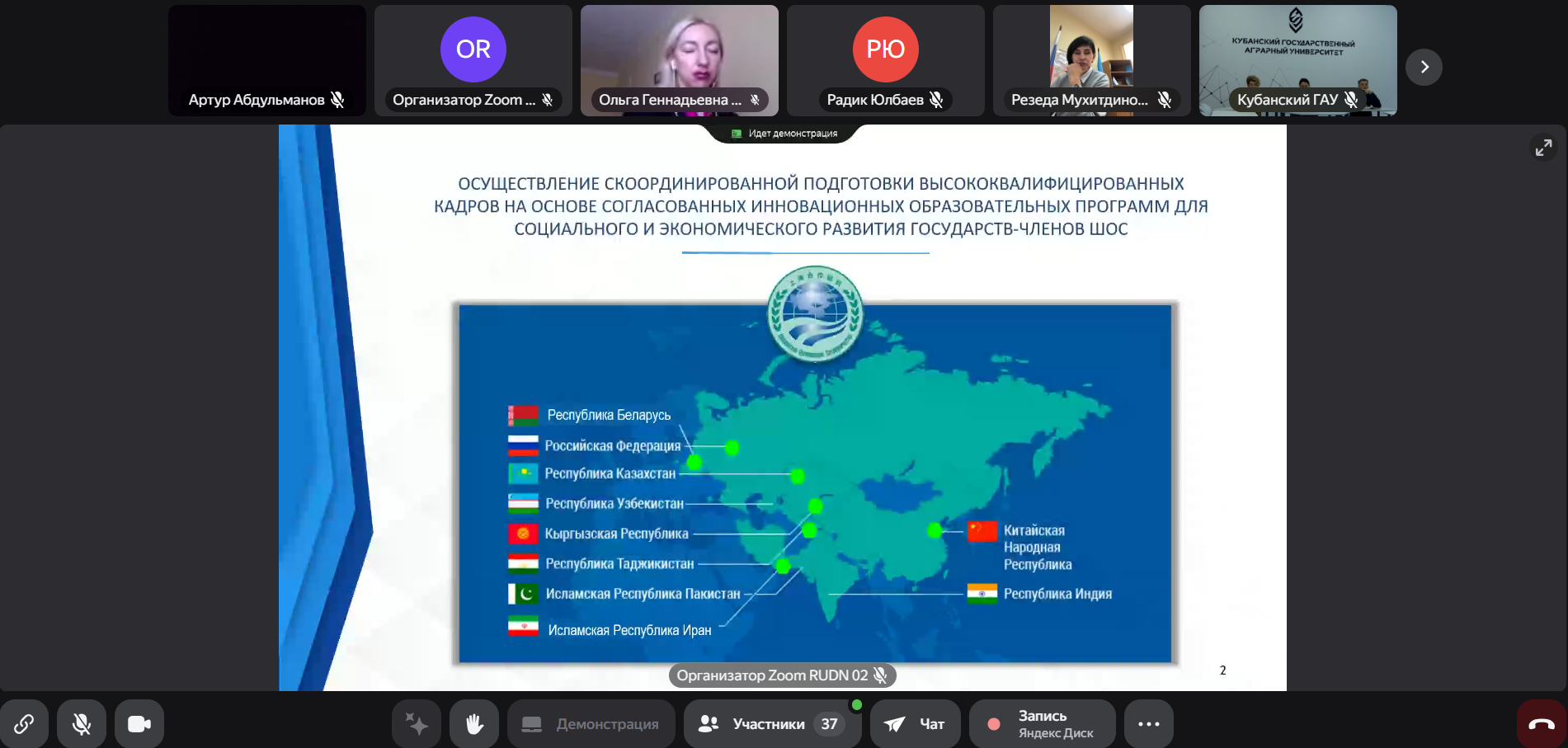This screenshot has height=748, width=1568.
Task: Show next participants with right arrow
Action: [1424, 67]
